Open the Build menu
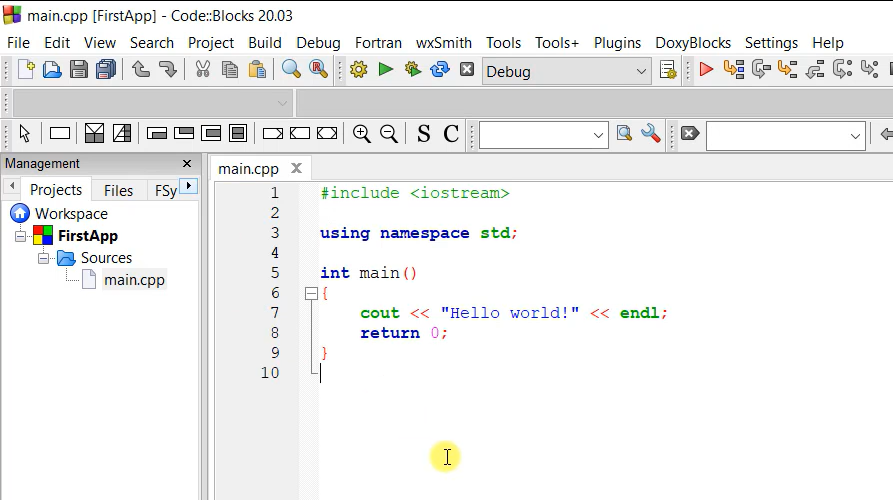The height and width of the screenshot is (500, 893). tap(265, 43)
